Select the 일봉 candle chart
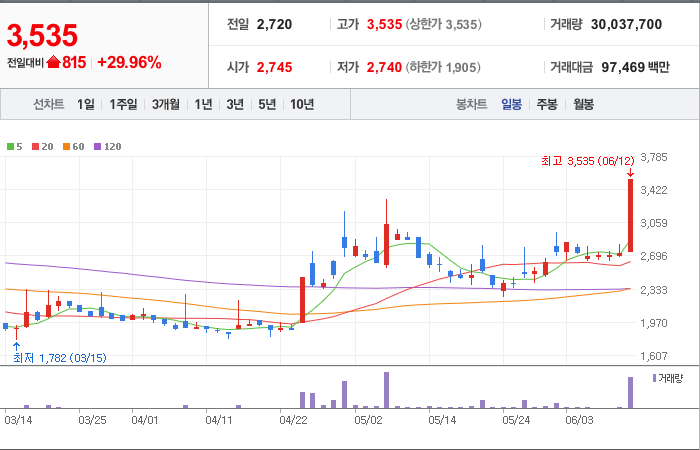700x450 pixels. tap(511, 104)
